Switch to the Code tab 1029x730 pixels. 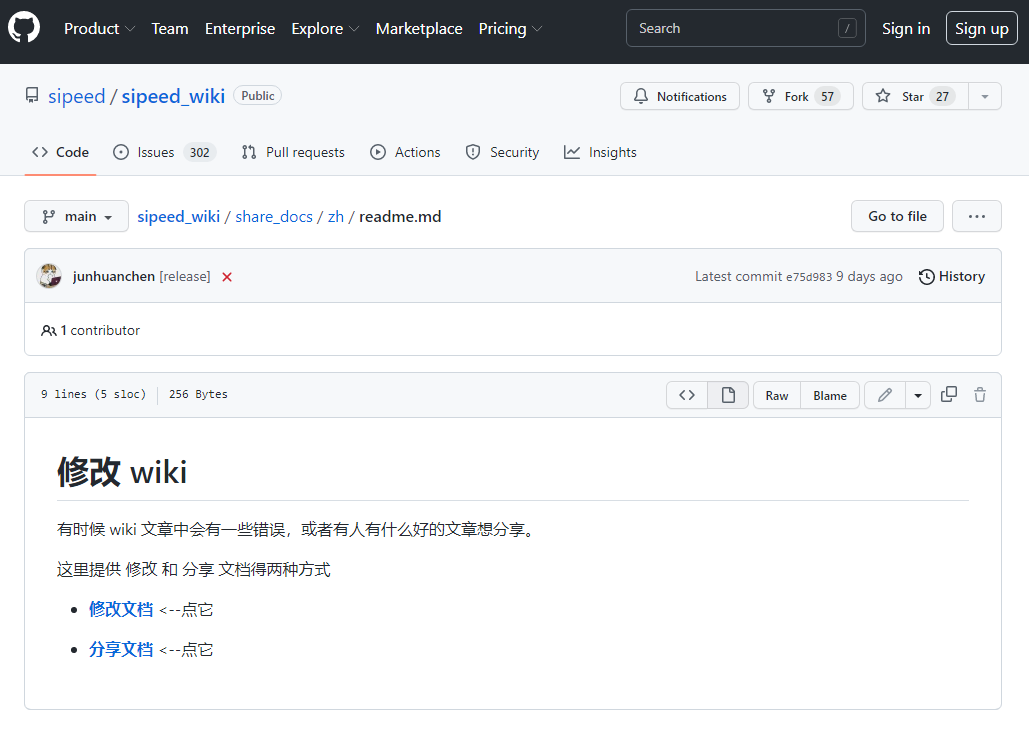coord(60,152)
